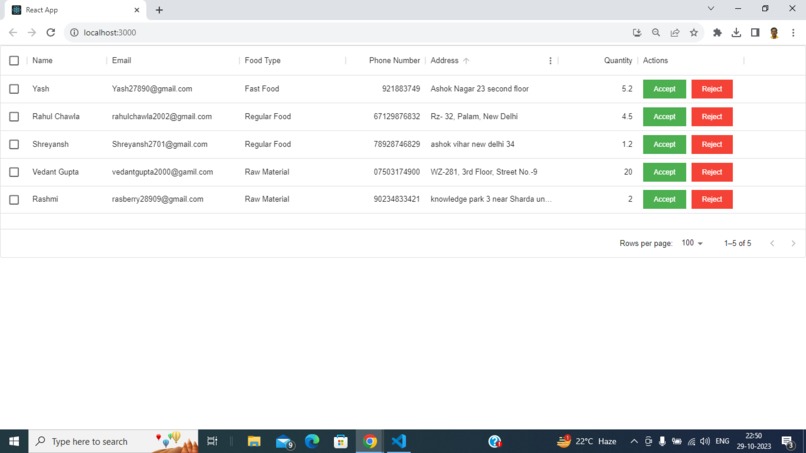Accept the Rahul Chawla request
Image resolution: width=806 pixels, height=453 pixels.
pyautogui.click(x=664, y=117)
